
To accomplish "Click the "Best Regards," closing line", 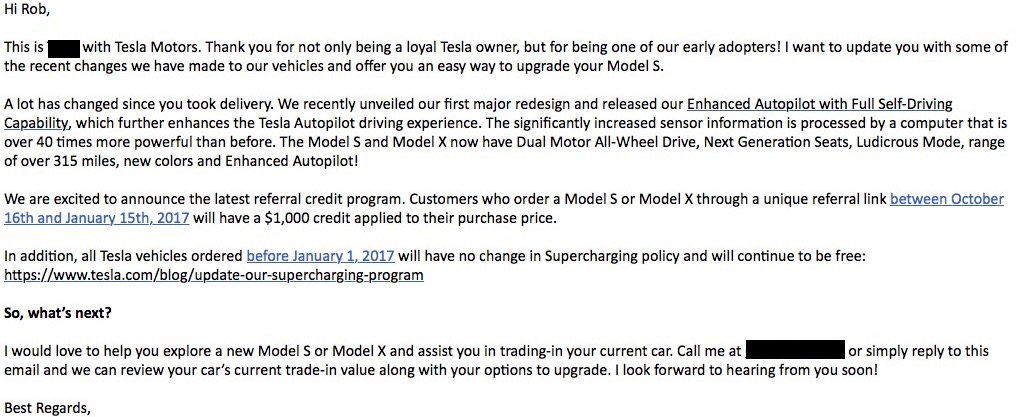I will pos(47,409).
